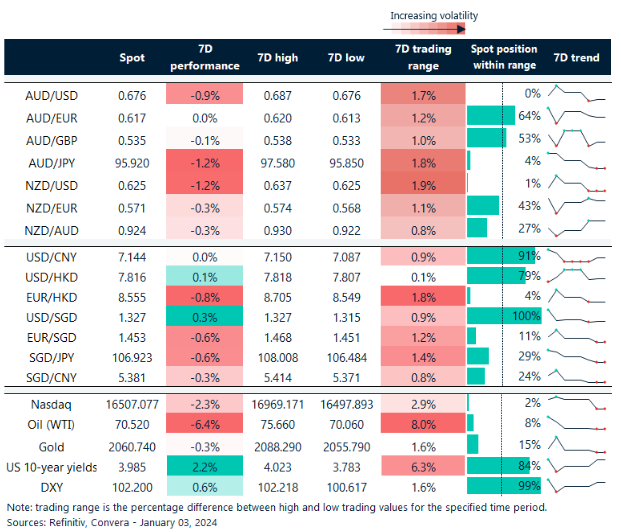Click the Nasdaq spot value 16507.077
Screen dimensions: 621x532
pyautogui.click(x=130, y=403)
